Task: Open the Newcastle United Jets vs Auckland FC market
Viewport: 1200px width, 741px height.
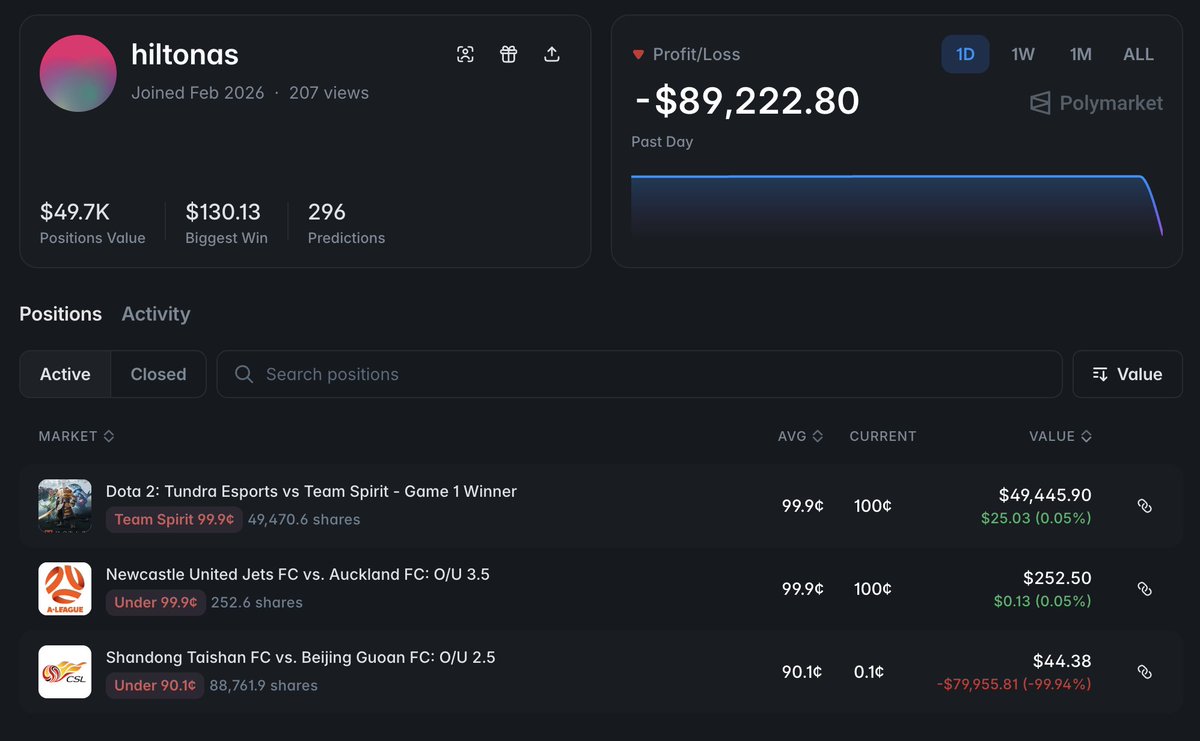Action: point(298,574)
